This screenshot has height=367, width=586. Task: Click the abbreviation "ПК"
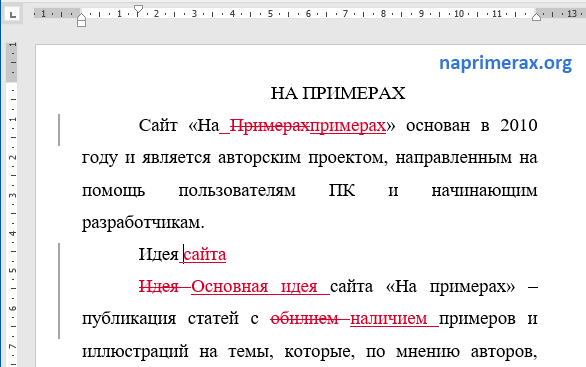342,191
